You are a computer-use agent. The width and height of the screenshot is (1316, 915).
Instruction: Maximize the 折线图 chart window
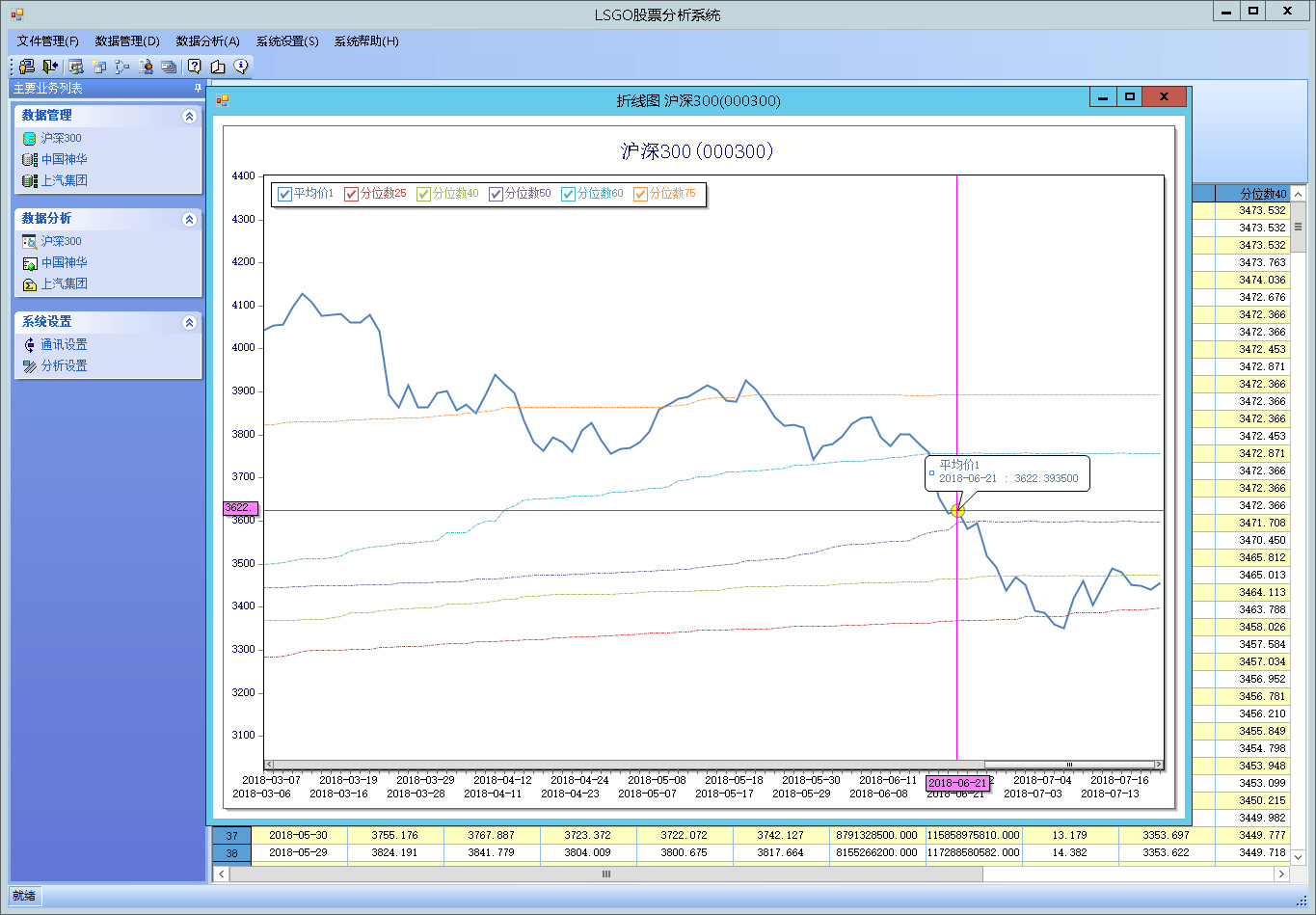coord(1129,96)
